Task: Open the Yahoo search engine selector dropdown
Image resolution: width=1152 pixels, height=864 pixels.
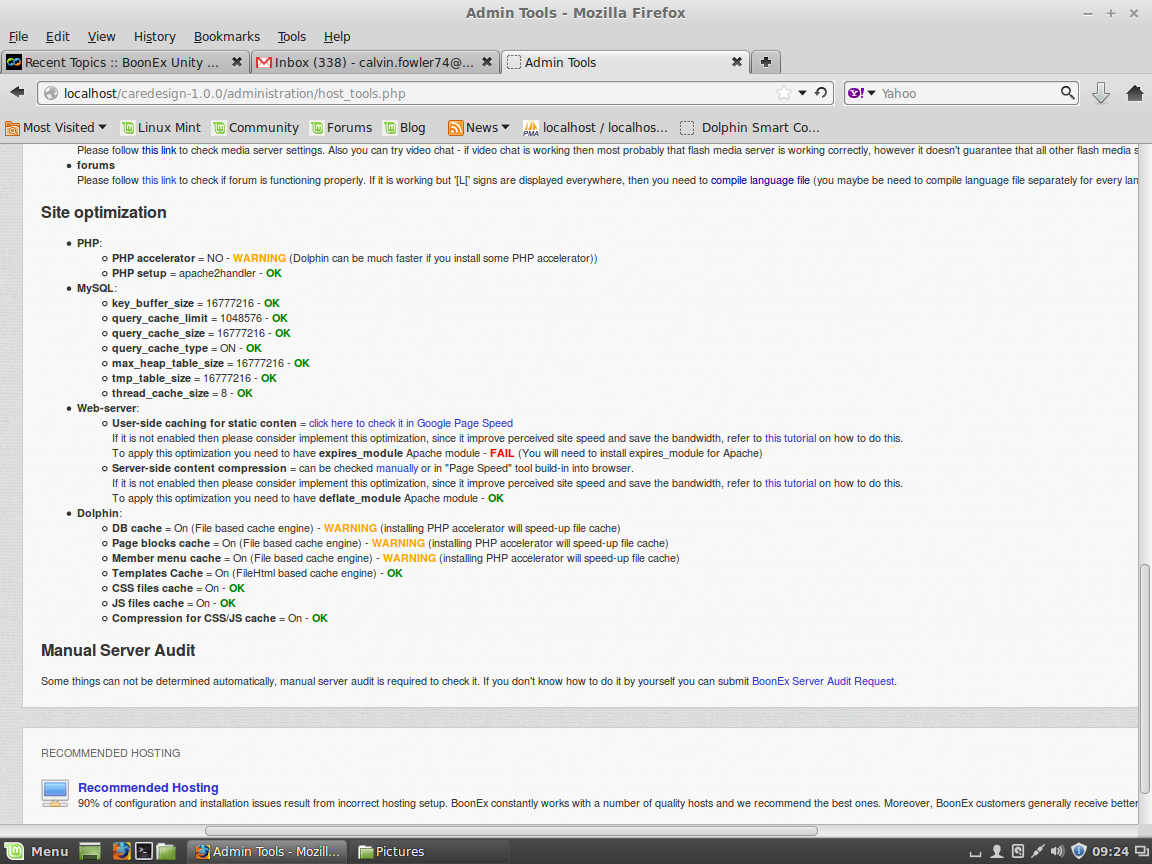Action: [862, 93]
